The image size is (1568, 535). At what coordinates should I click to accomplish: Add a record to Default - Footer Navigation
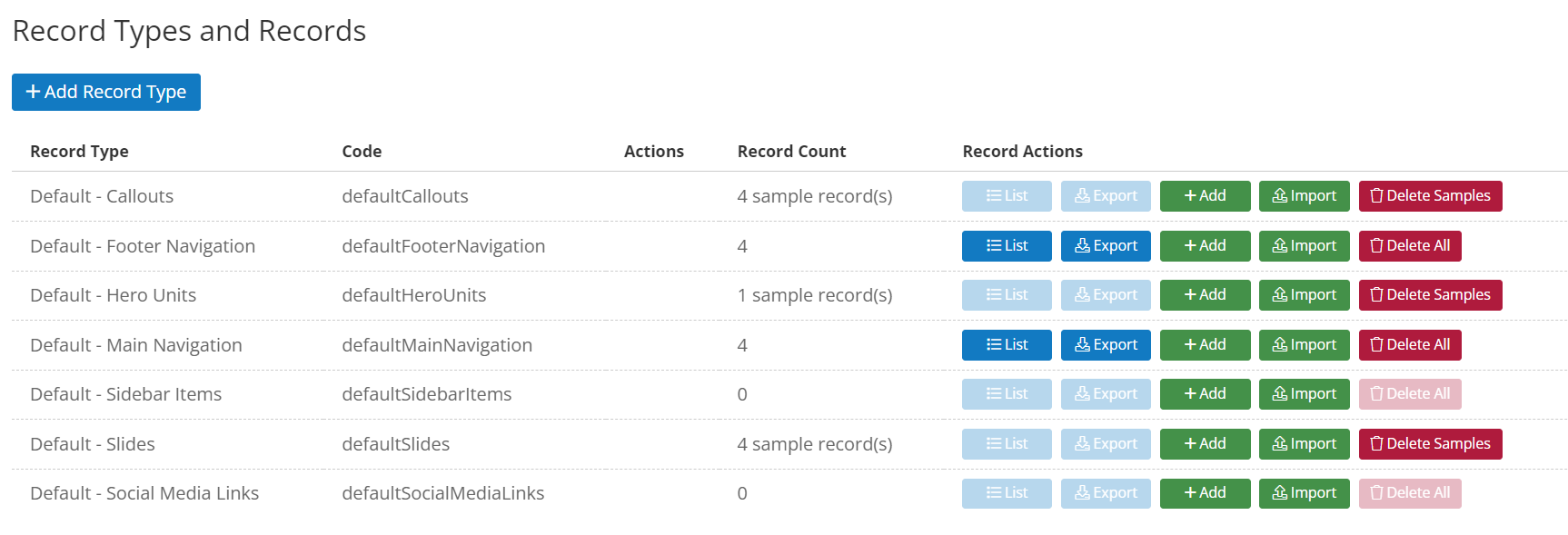click(x=1205, y=245)
